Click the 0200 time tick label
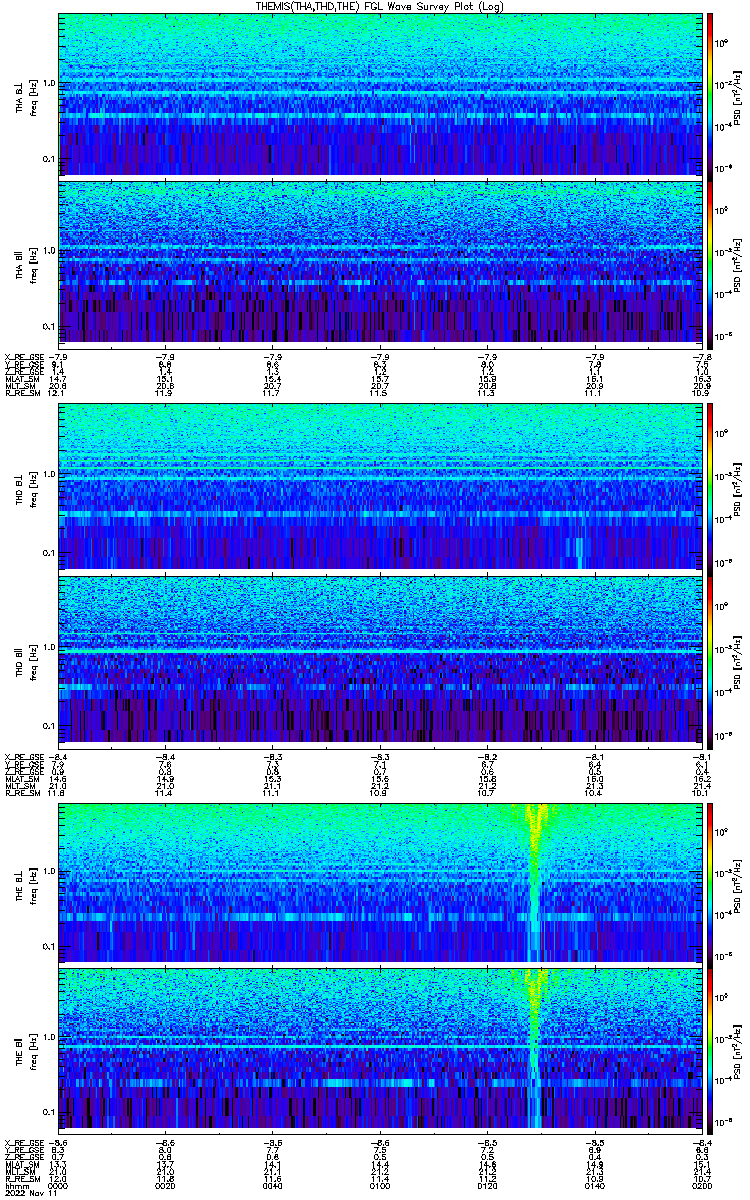 click(x=698, y=1187)
